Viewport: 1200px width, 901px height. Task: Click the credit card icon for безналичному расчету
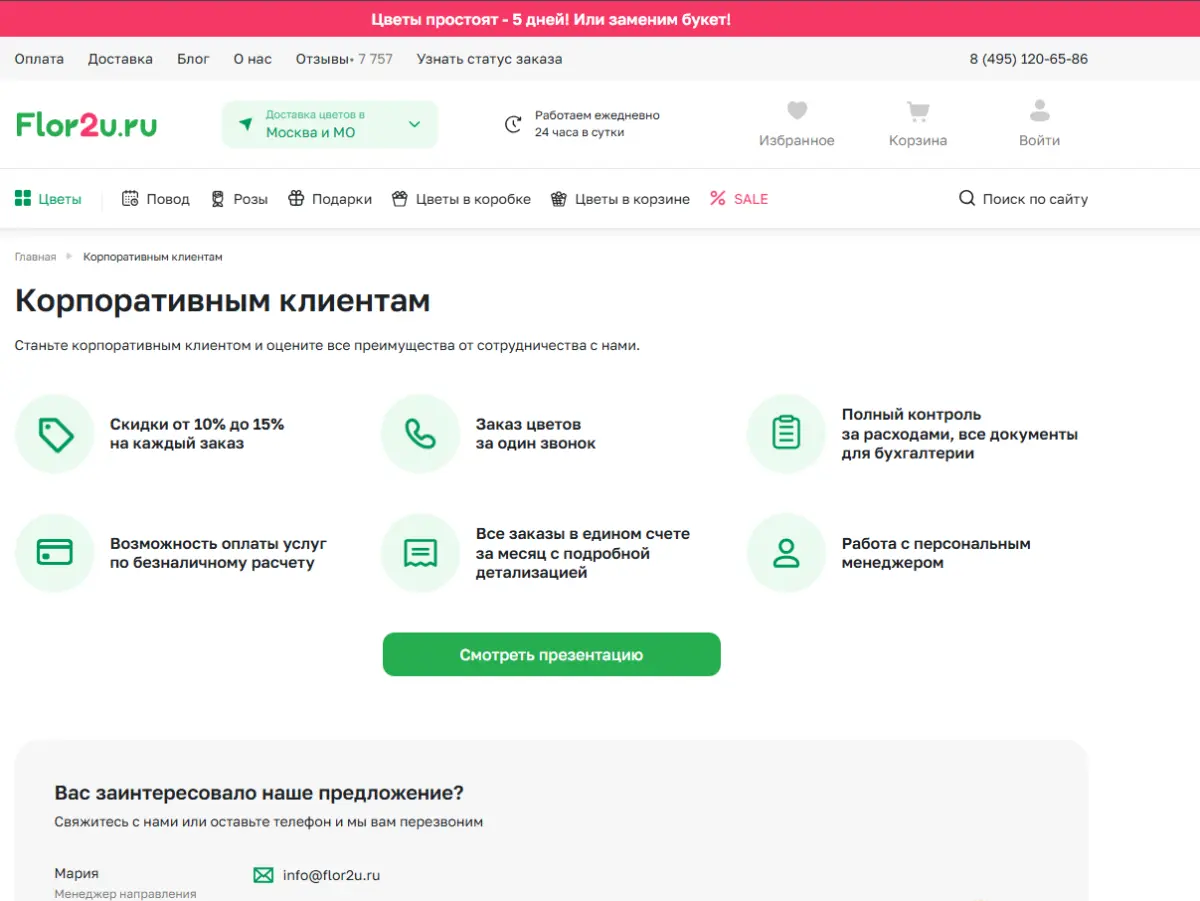point(55,553)
